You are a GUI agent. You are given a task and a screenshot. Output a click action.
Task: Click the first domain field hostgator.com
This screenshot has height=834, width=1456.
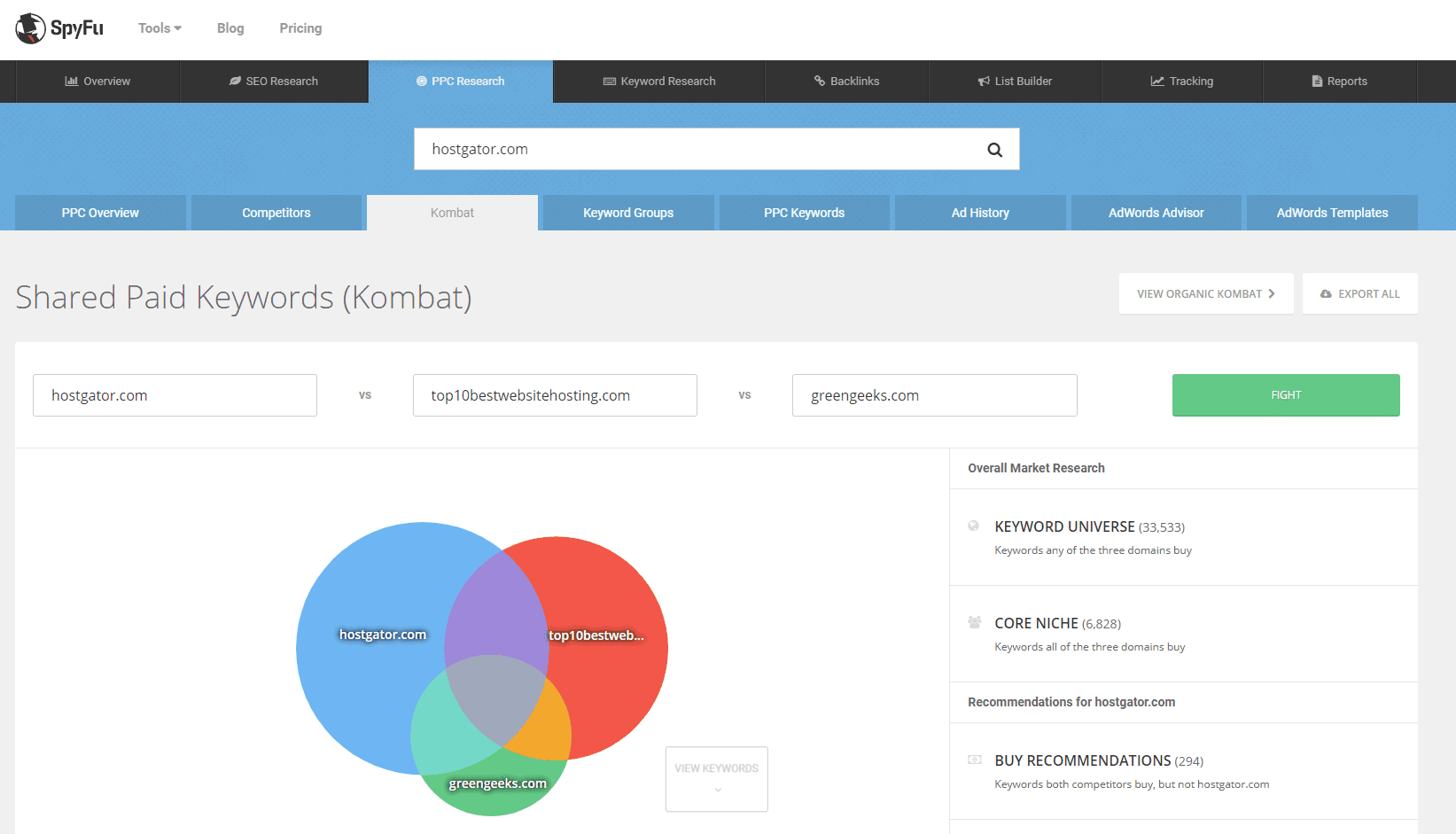pyautogui.click(x=175, y=395)
